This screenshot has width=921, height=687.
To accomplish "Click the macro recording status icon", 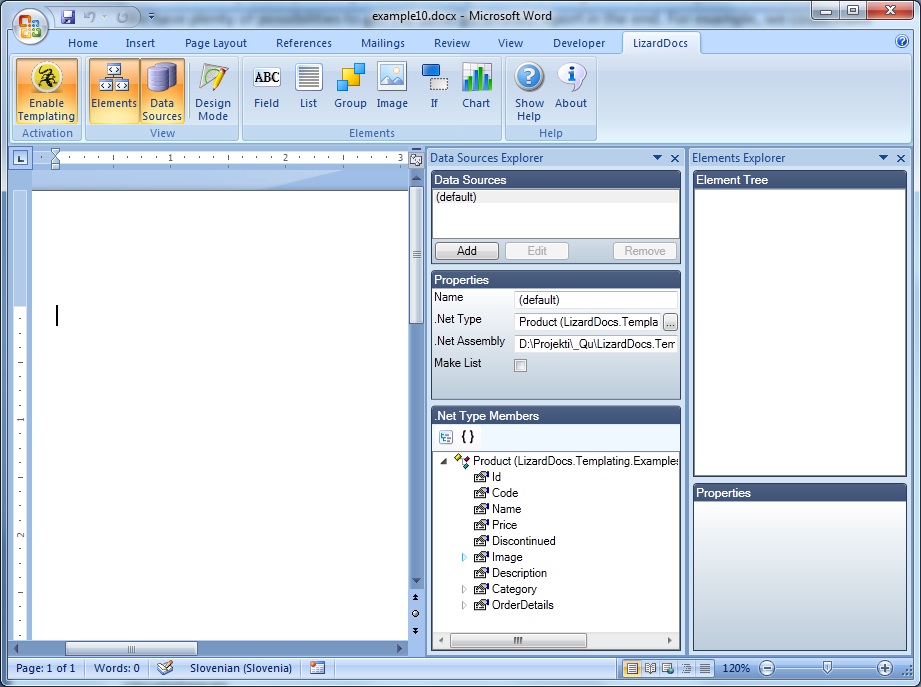I will 318,668.
